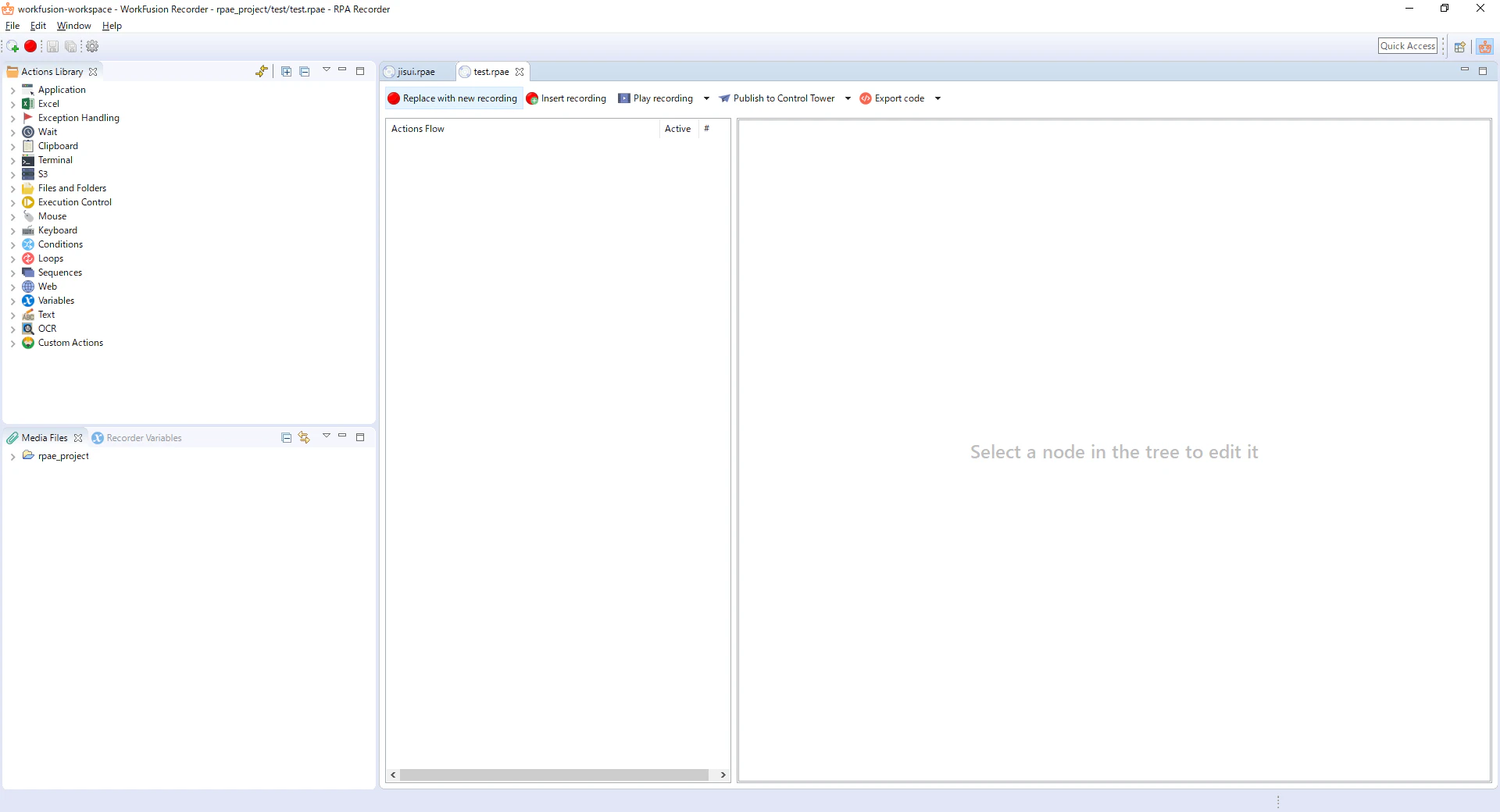Image resolution: width=1500 pixels, height=812 pixels.
Task: Select the Clipboard category icon
Action: [x=28, y=146]
